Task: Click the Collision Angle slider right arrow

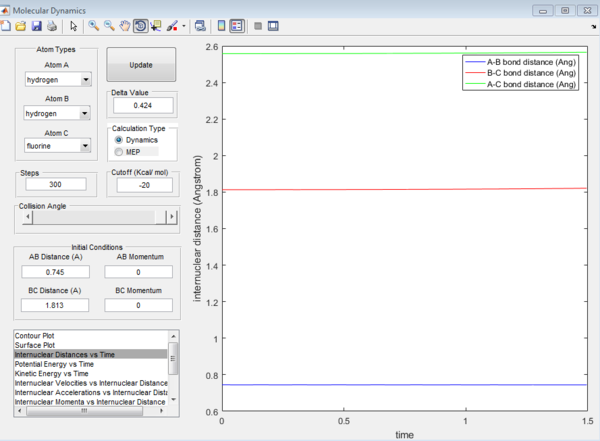Action: point(172,217)
